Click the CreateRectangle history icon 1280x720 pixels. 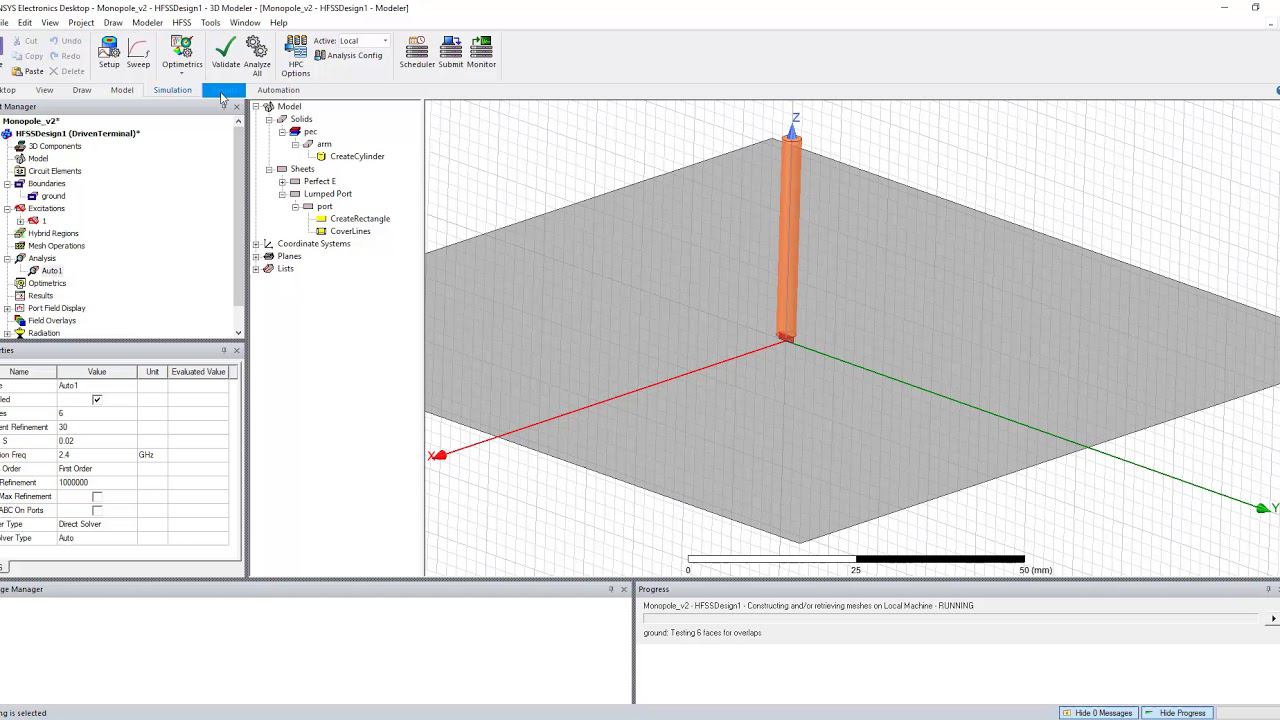[321, 219]
